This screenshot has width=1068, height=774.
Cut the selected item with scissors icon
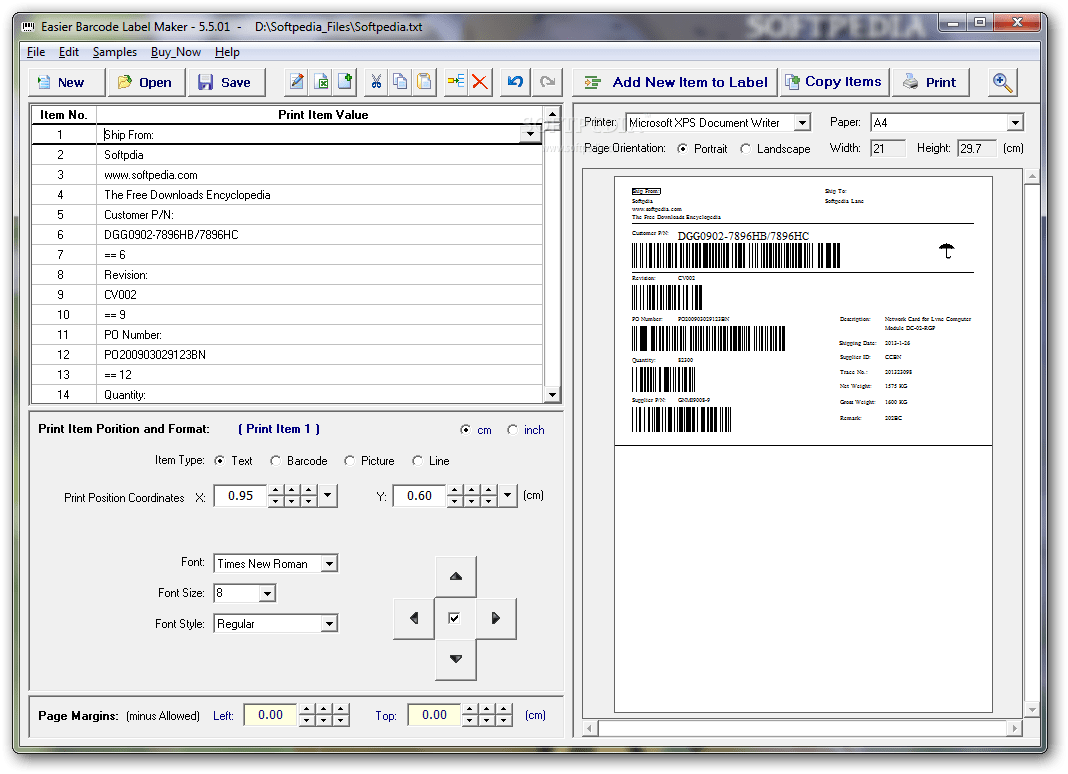pos(375,81)
